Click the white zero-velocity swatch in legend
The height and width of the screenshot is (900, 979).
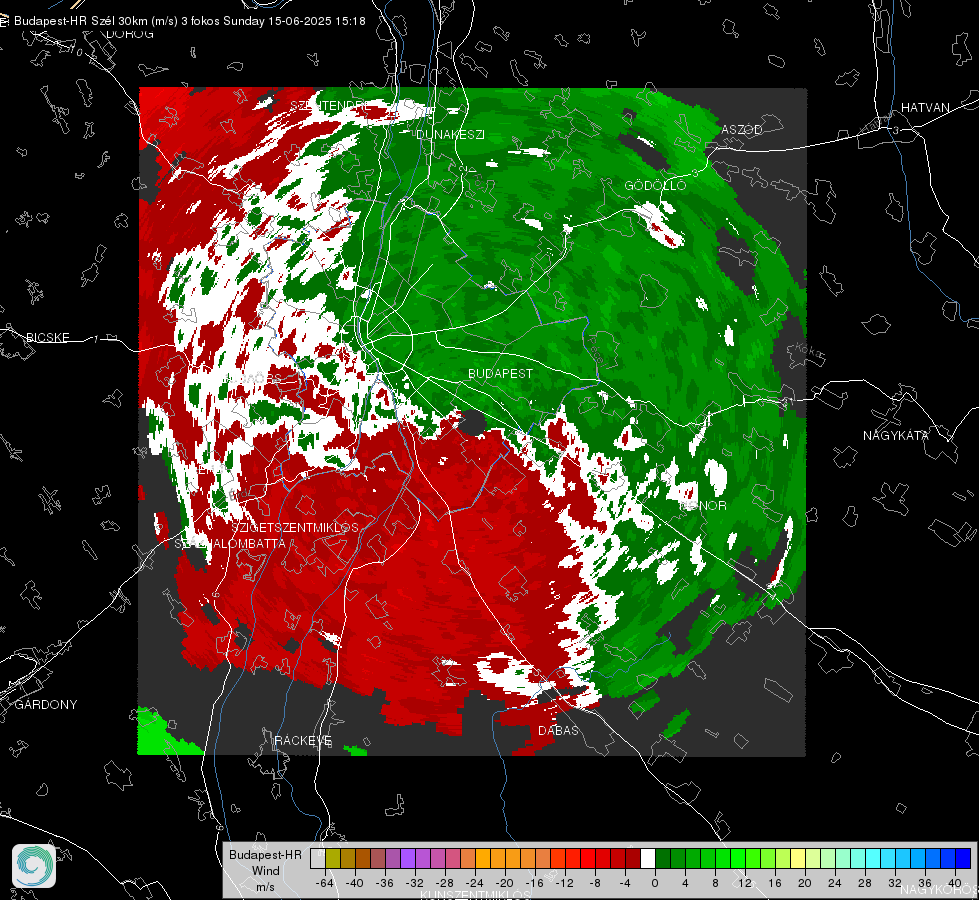pyautogui.click(x=648, y=858)
